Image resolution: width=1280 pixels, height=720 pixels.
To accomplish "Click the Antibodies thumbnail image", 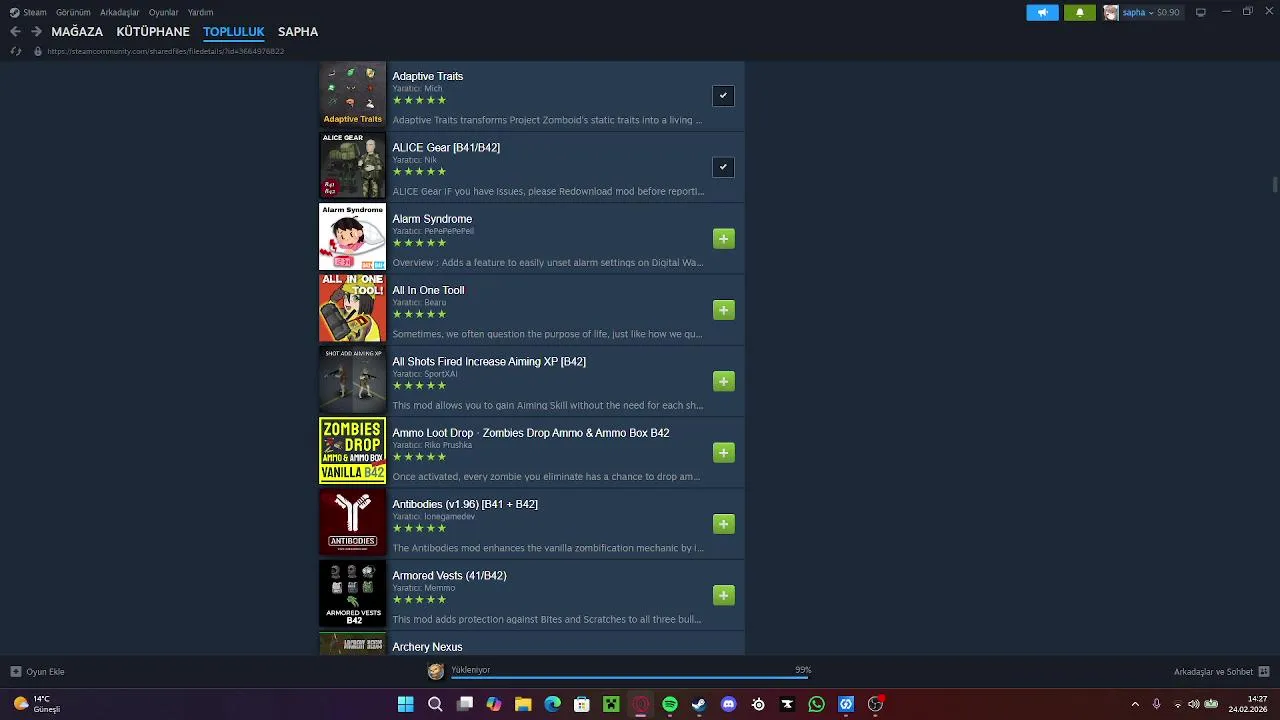I will tap(352, 522).
